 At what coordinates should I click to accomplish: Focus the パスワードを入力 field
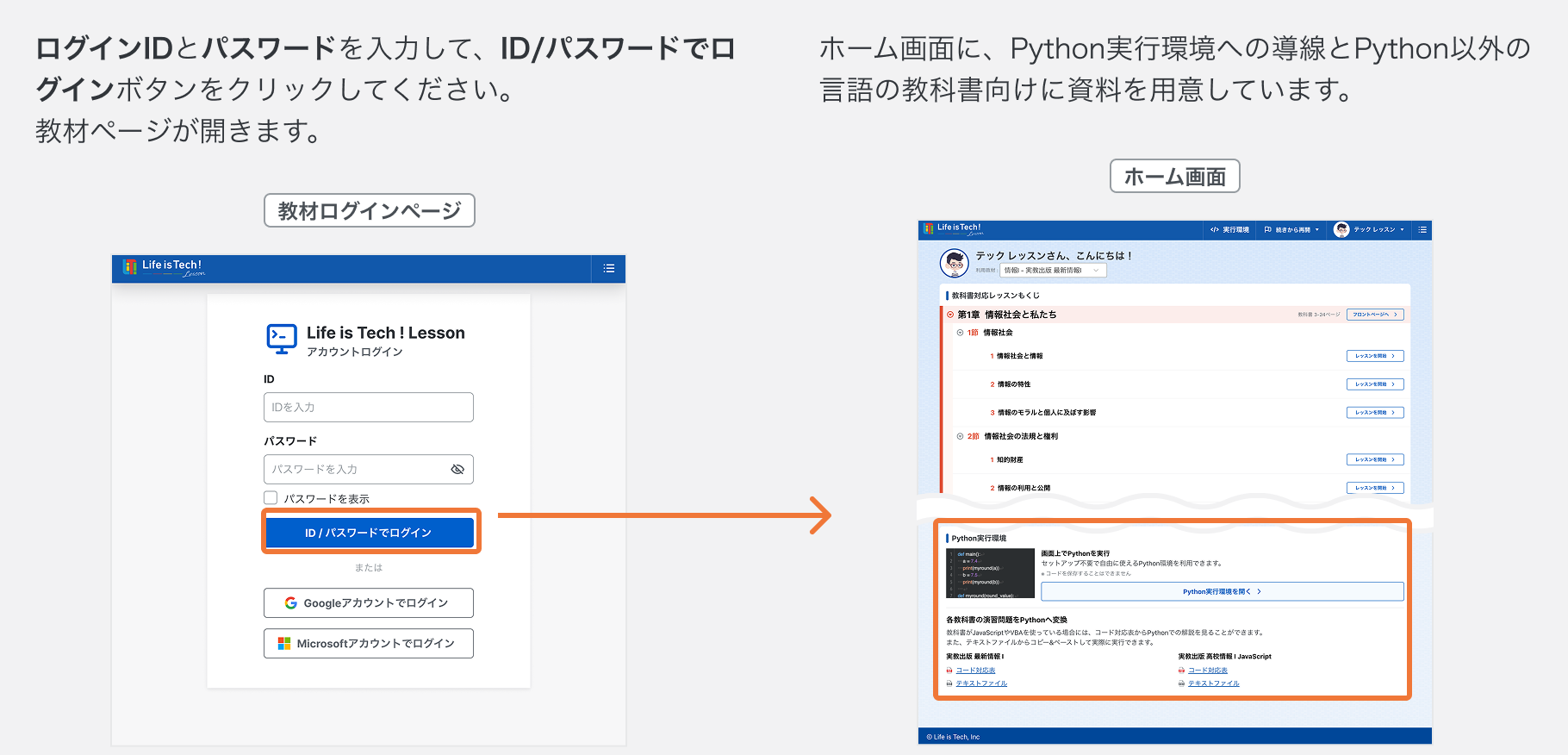369,469
